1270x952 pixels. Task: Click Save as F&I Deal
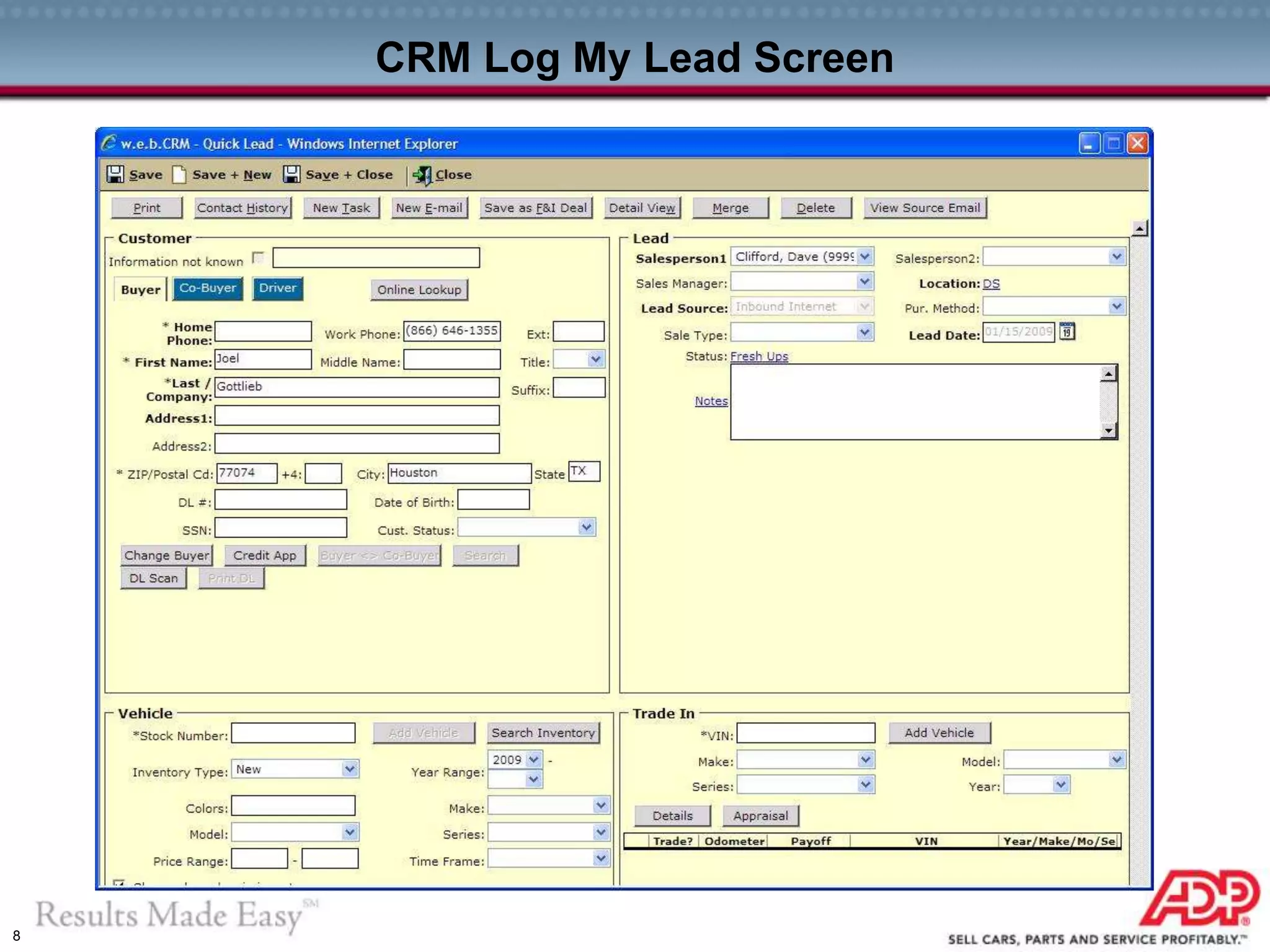[536, 208]
